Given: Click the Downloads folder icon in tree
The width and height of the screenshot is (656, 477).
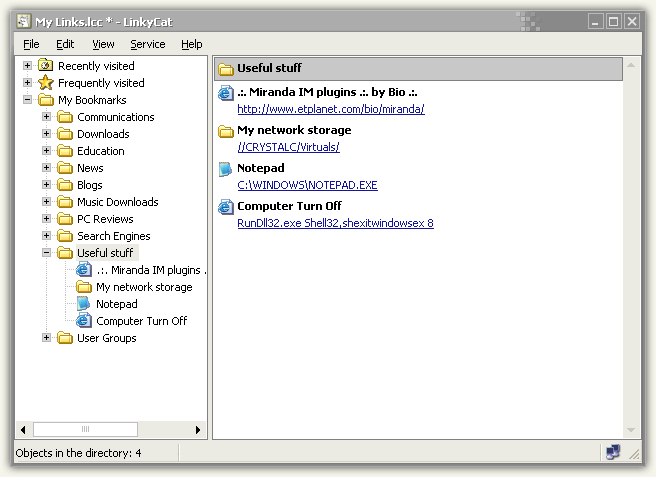Looking at the screenshot, I should pyautogui.click(x=64, y=134).
